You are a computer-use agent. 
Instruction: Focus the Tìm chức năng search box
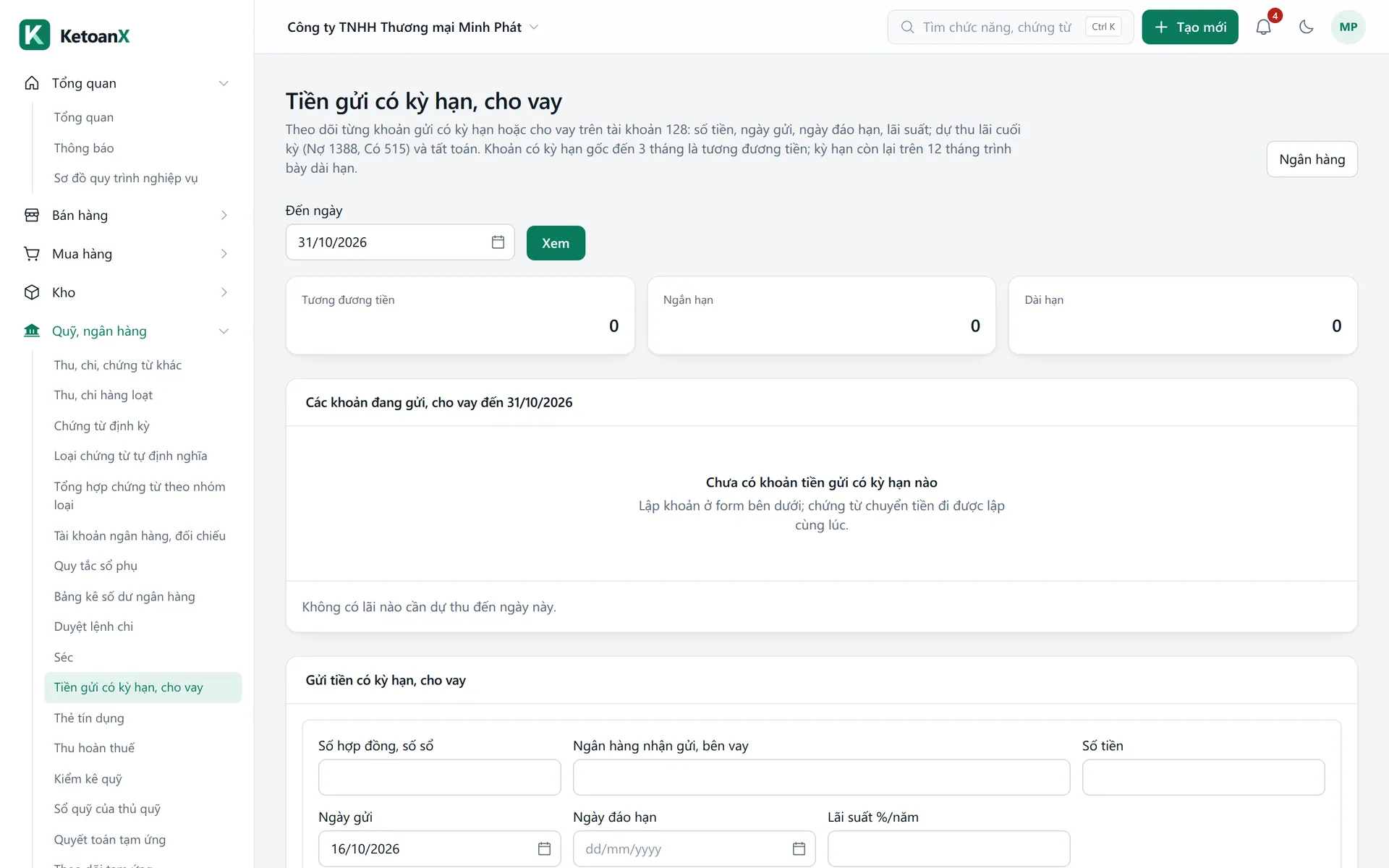pos(1010,27)
